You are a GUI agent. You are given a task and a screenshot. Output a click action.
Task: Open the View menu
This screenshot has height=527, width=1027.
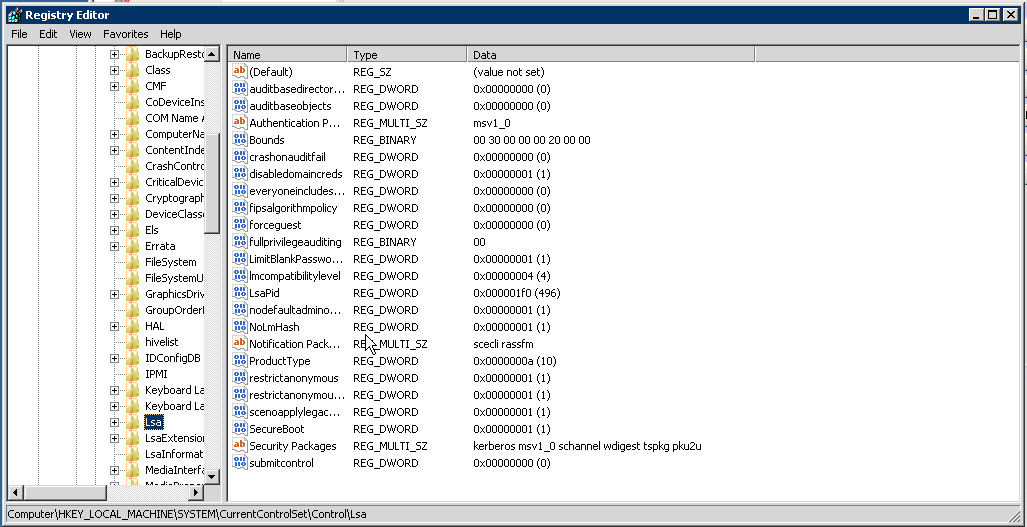(80, 34)
